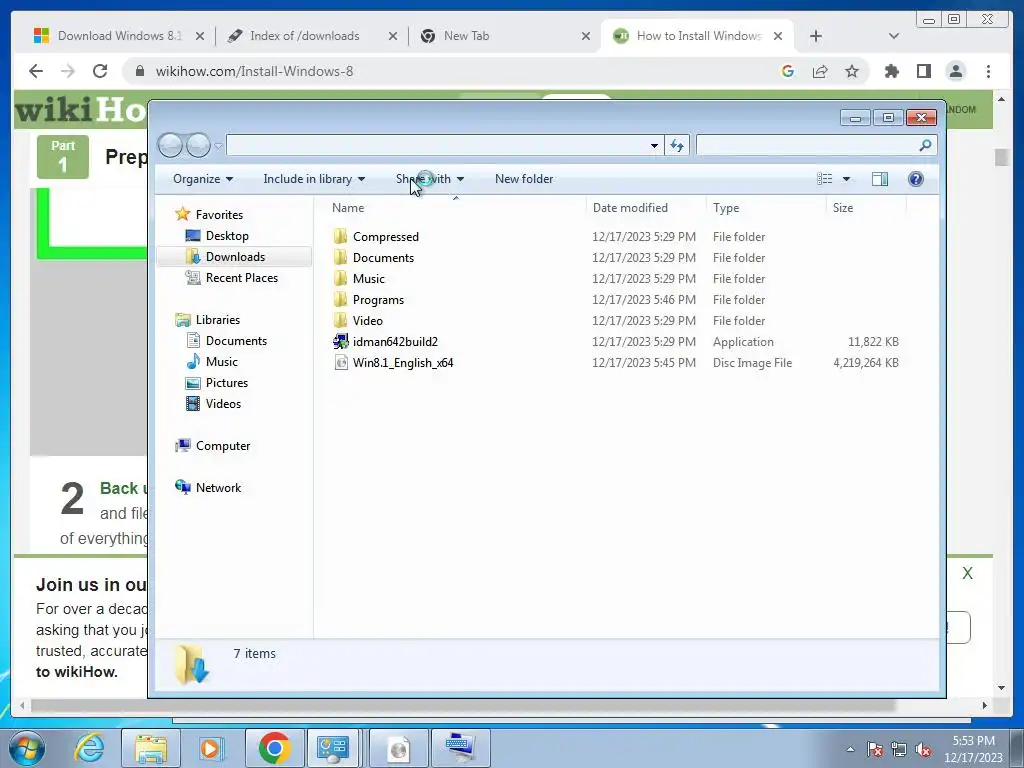Select Libraries in the navigation pane
1024x768 pixels.
coord(217,319)
